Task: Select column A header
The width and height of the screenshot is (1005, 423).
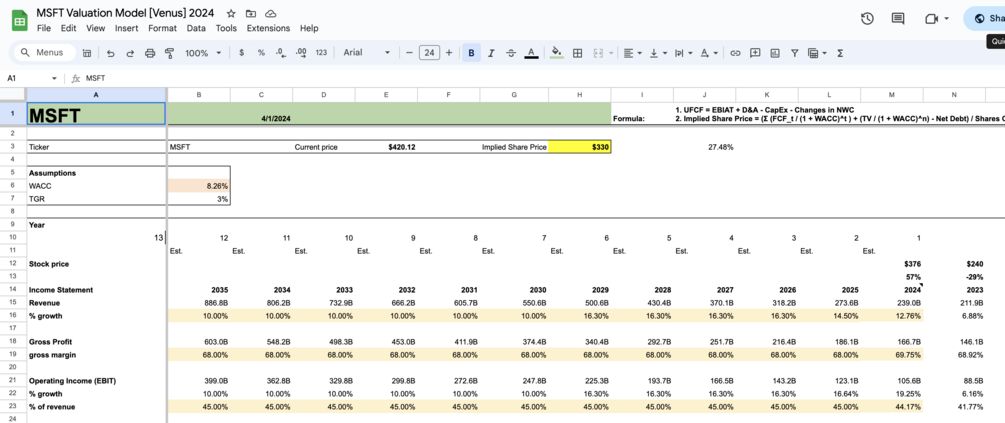Action: 96,95
